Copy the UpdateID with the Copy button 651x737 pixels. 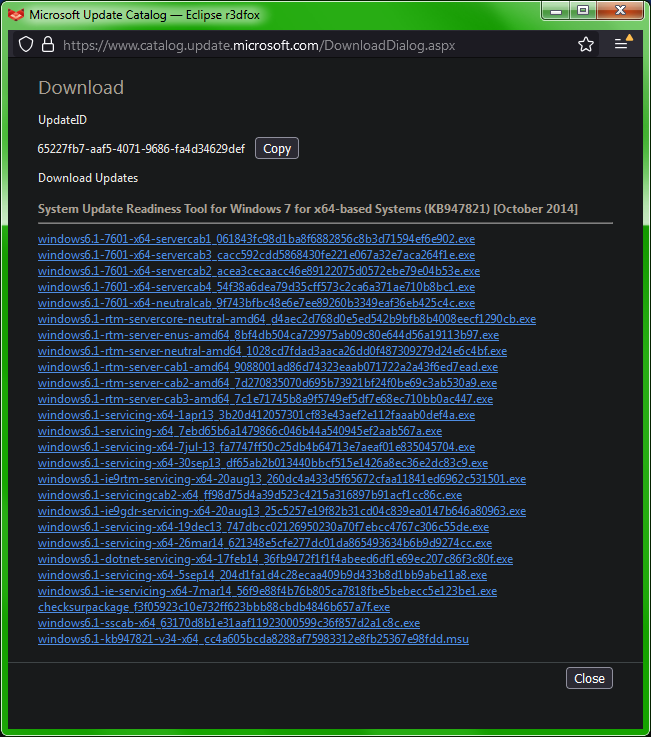click(x=277, y=149)
